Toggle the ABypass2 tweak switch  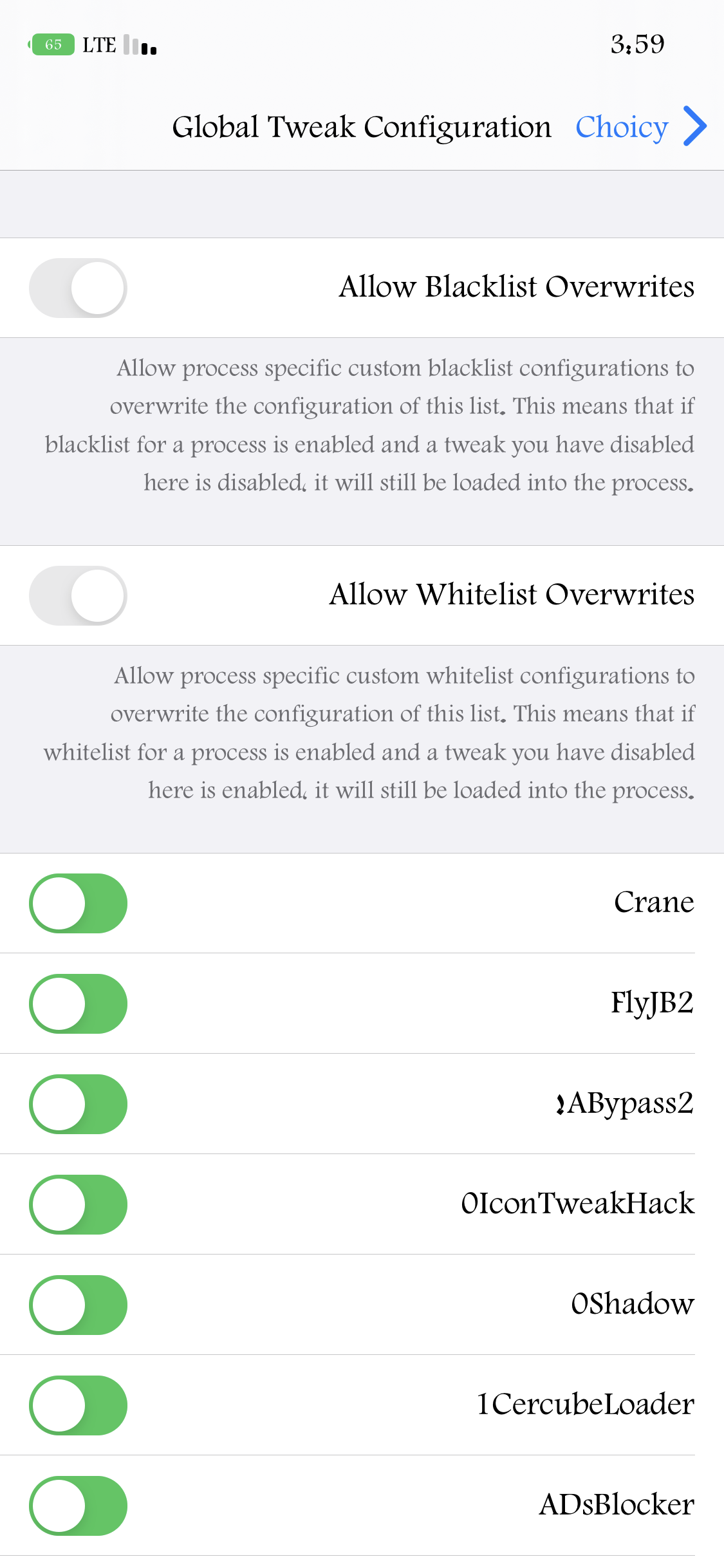[78, 1104]
